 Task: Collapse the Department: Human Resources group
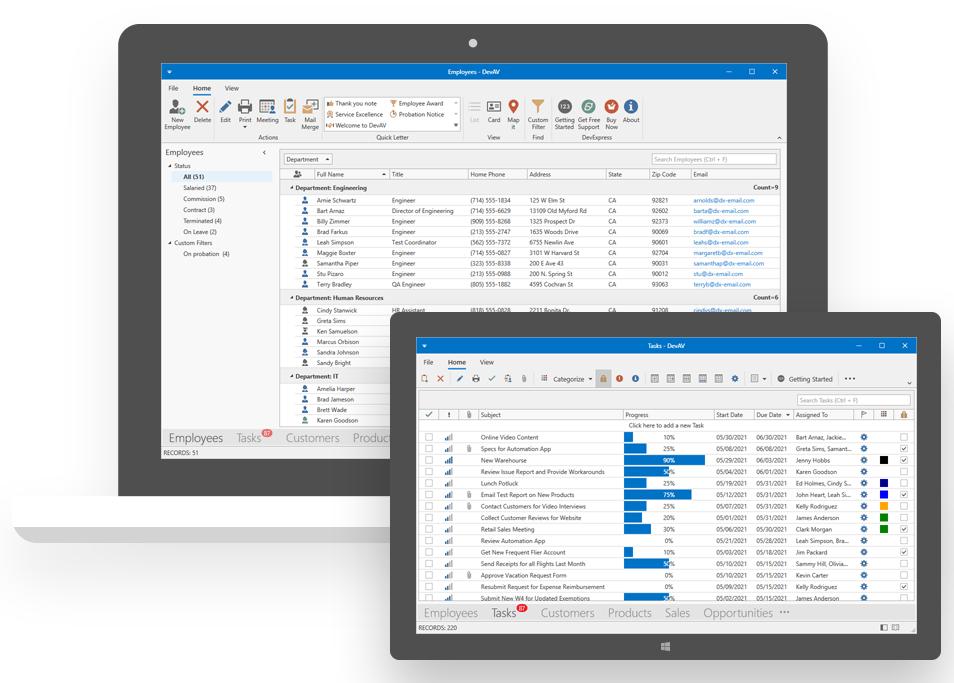tap(291, 298)
